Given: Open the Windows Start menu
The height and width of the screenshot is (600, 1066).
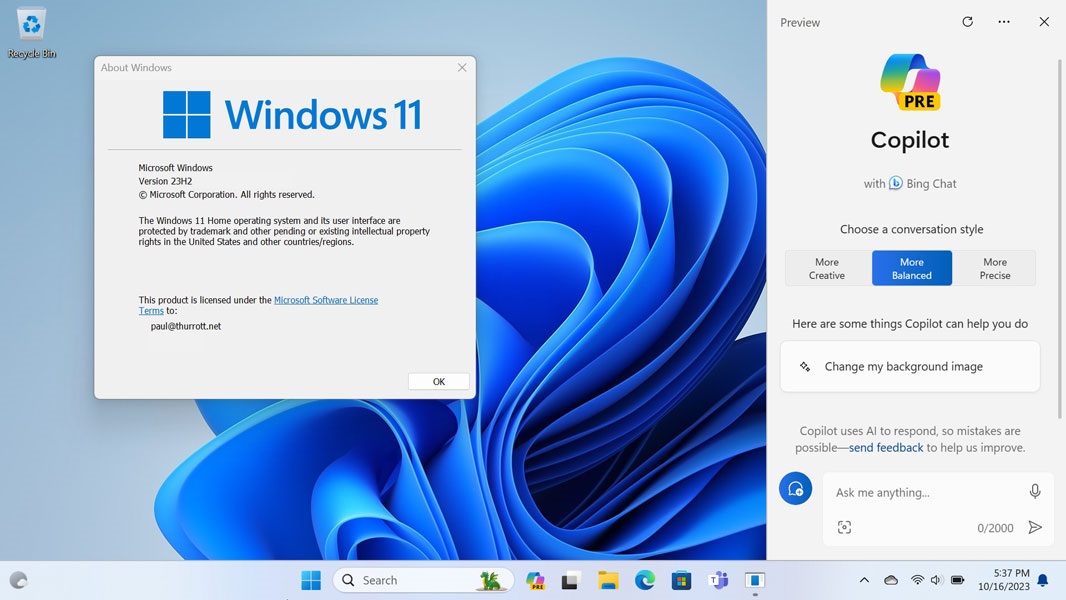Looking at the screenshot, I should click(x=310, y=580).
